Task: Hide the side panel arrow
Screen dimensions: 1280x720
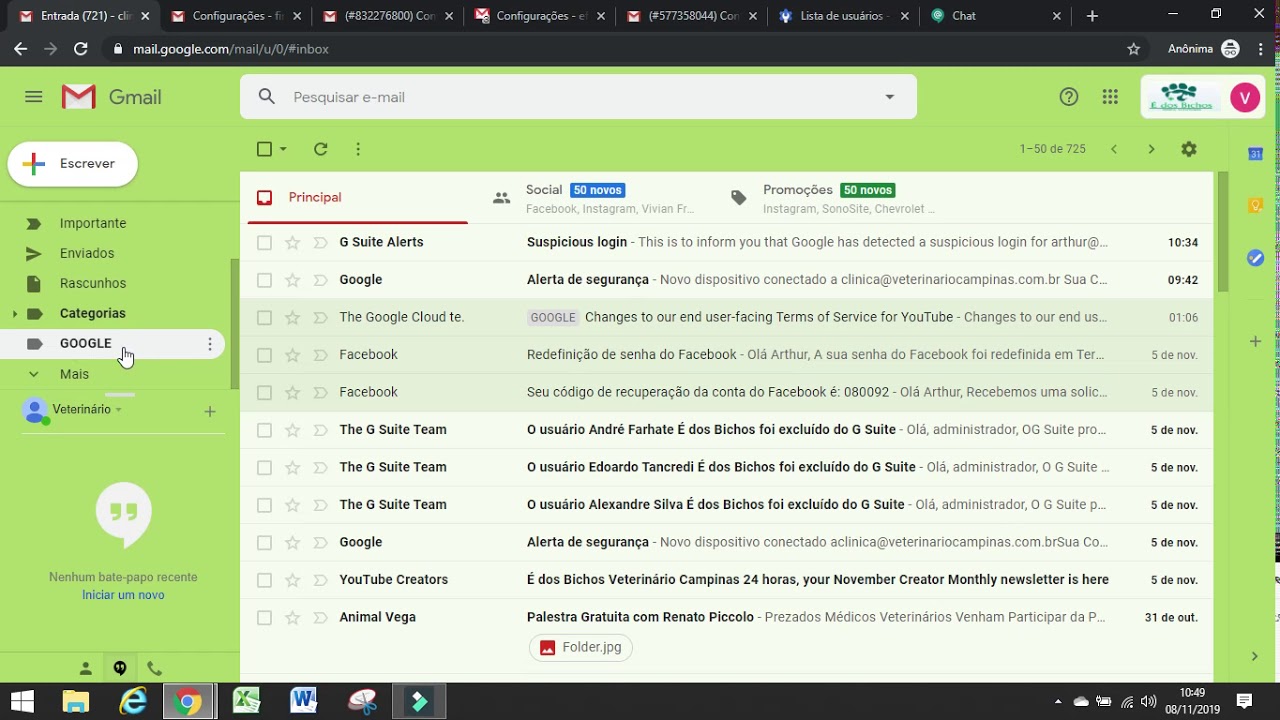Action: pos(1255,656)
